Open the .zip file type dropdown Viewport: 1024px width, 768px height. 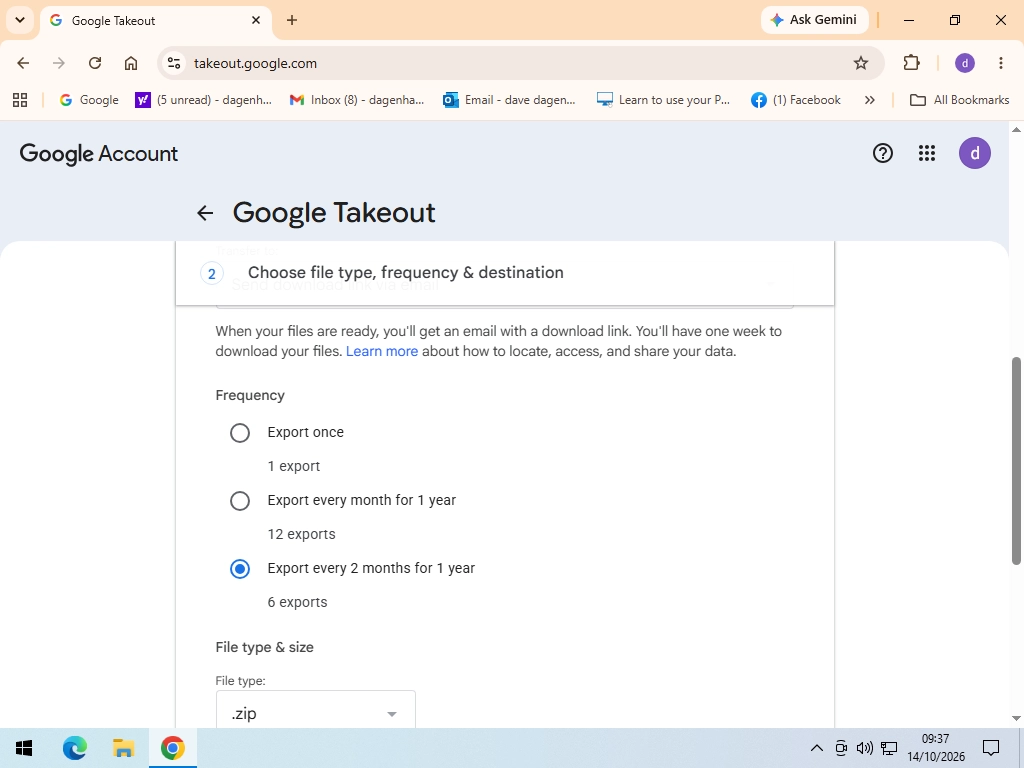pyautogui.click(x=315, y=710)
